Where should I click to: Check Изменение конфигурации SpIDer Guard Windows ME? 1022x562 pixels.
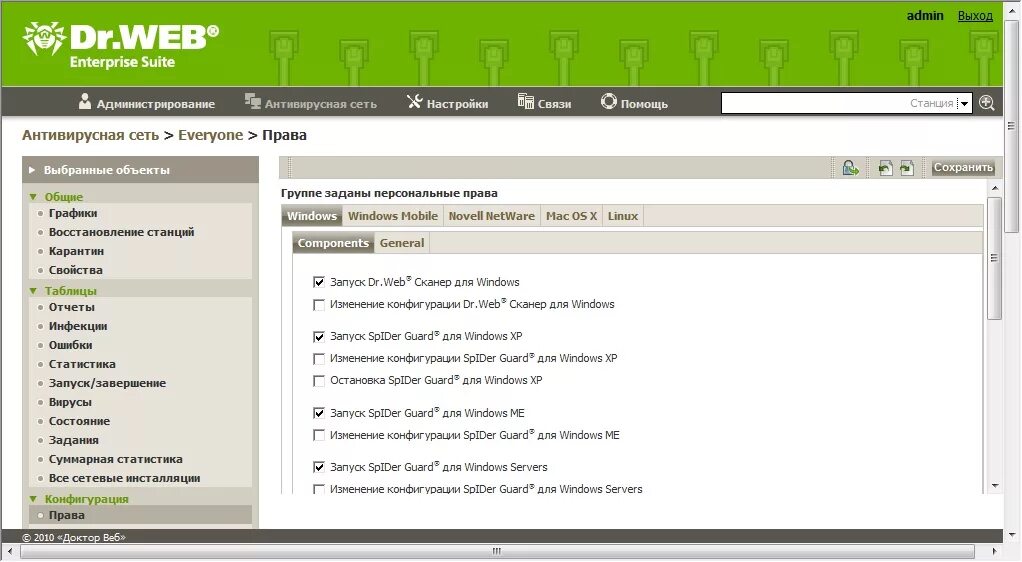click(x=319, y=436)
